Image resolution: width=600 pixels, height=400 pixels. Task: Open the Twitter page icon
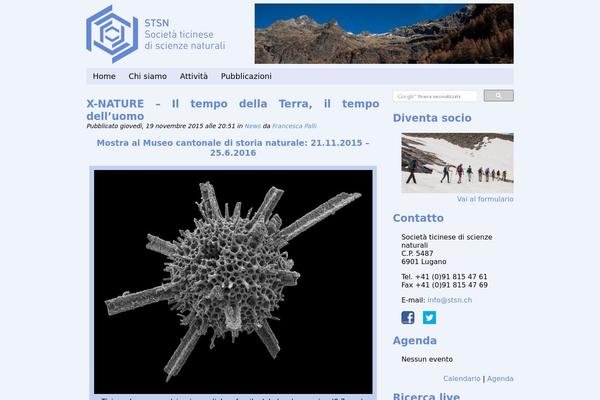tap(429, 318)
